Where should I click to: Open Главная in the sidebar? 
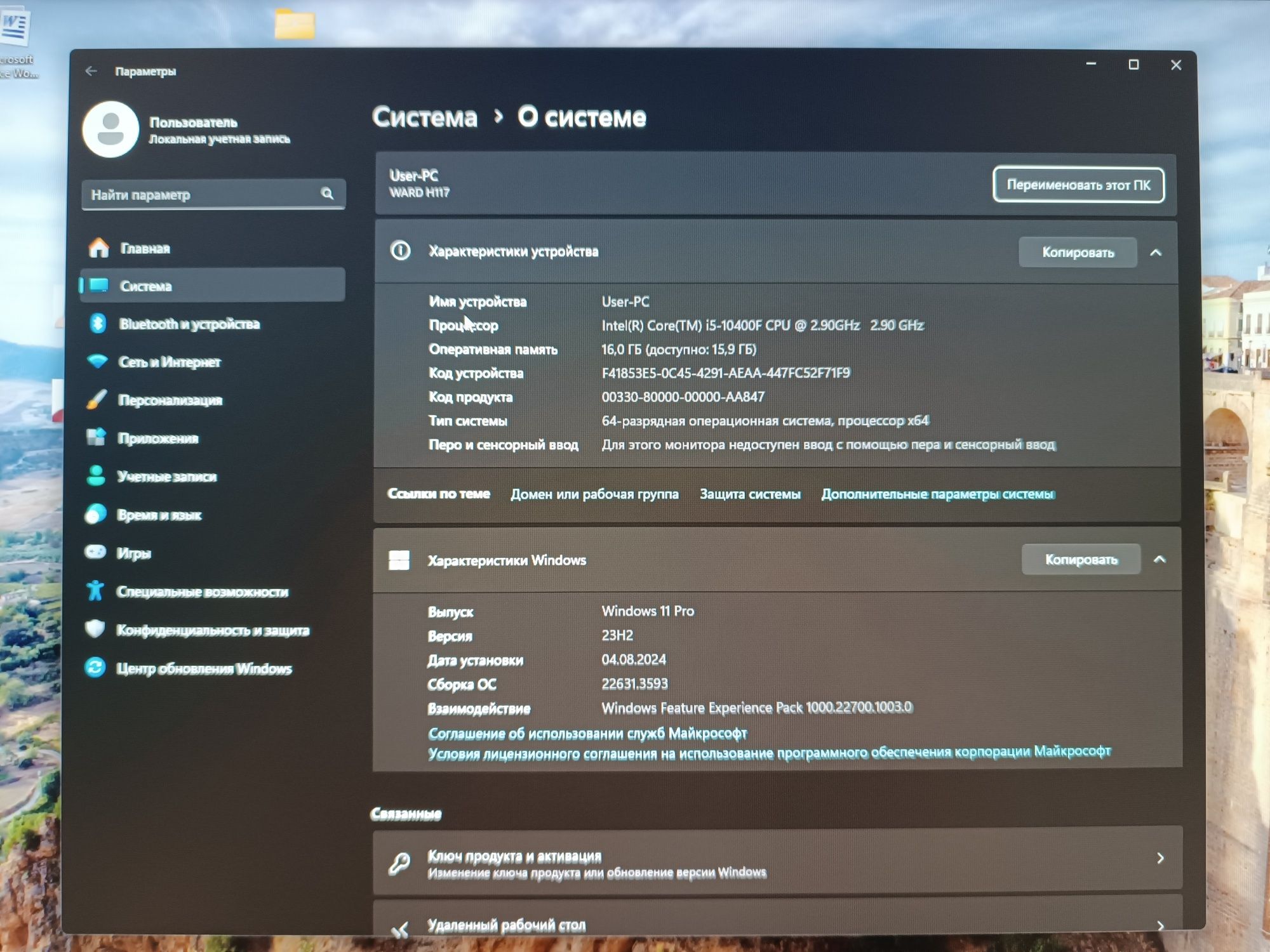tap(212, 248)
